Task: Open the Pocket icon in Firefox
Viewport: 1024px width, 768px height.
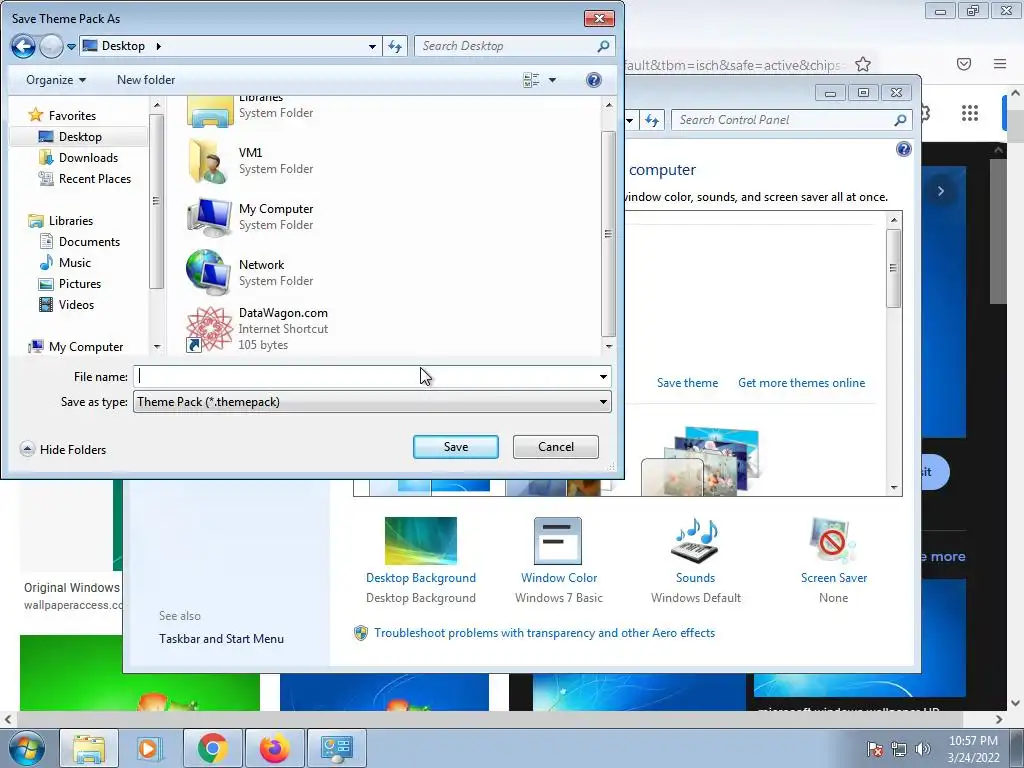Action: point(964,64)
